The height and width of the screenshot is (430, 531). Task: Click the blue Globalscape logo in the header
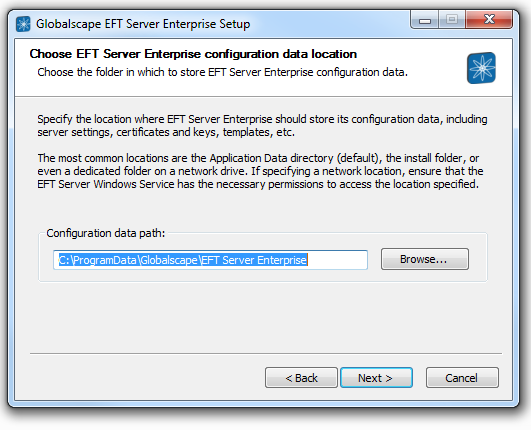click(x=481, y=68)
